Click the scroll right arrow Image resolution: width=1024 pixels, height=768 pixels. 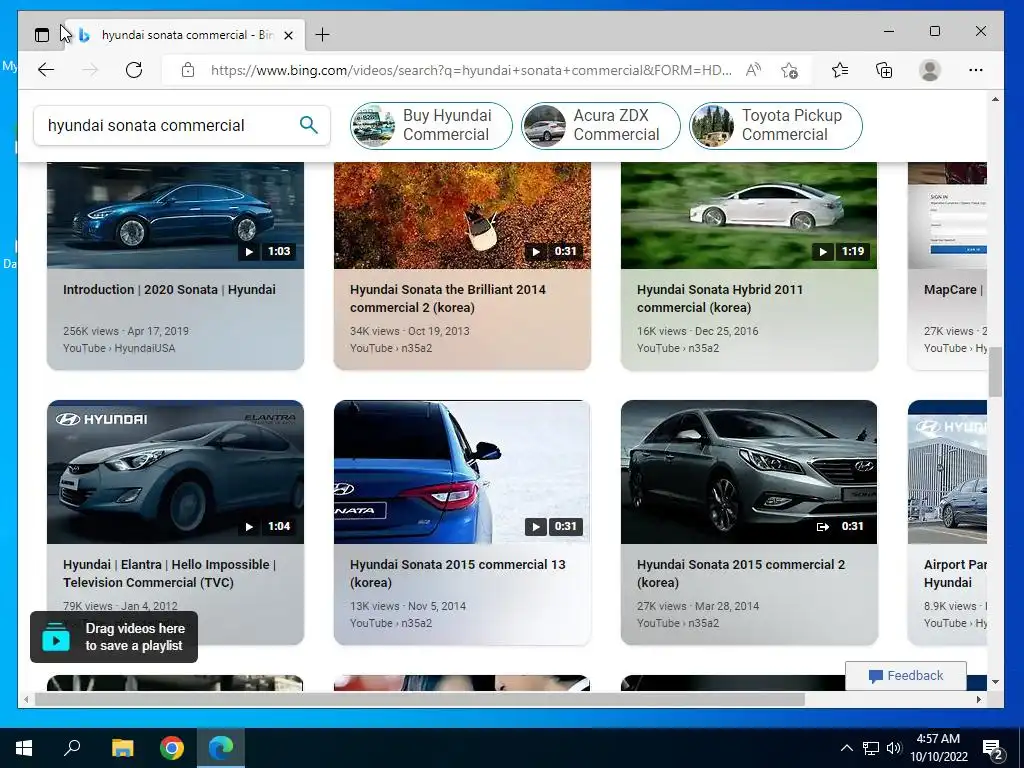(x=978, y=699)
